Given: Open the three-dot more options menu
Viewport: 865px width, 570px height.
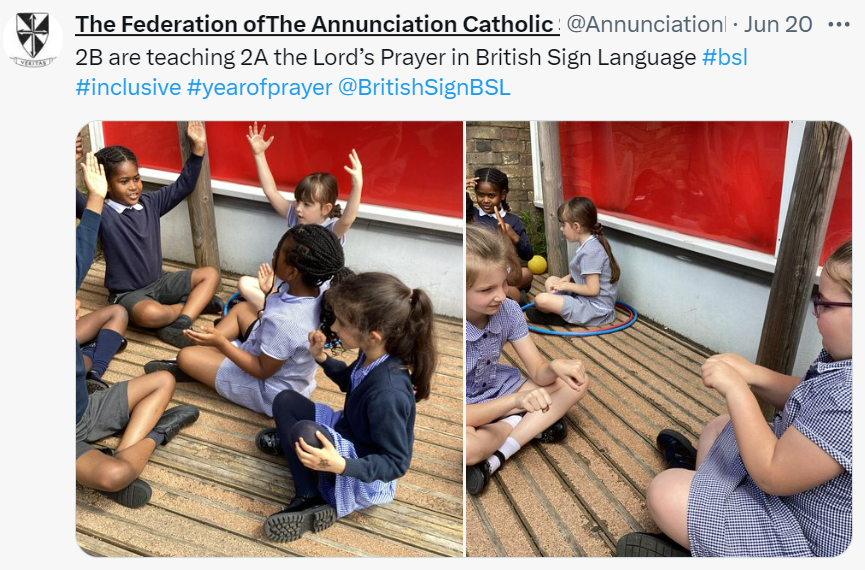Looking at the screenshot, I should coord(839,24).
